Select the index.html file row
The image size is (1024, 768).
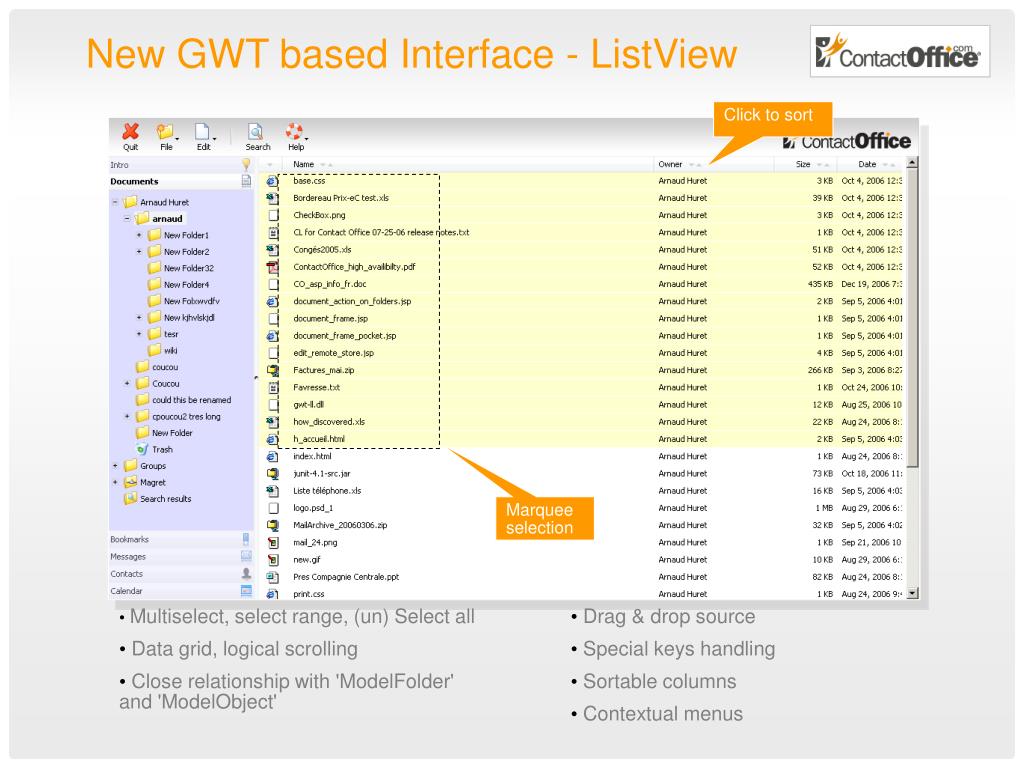tap(312, 456)
